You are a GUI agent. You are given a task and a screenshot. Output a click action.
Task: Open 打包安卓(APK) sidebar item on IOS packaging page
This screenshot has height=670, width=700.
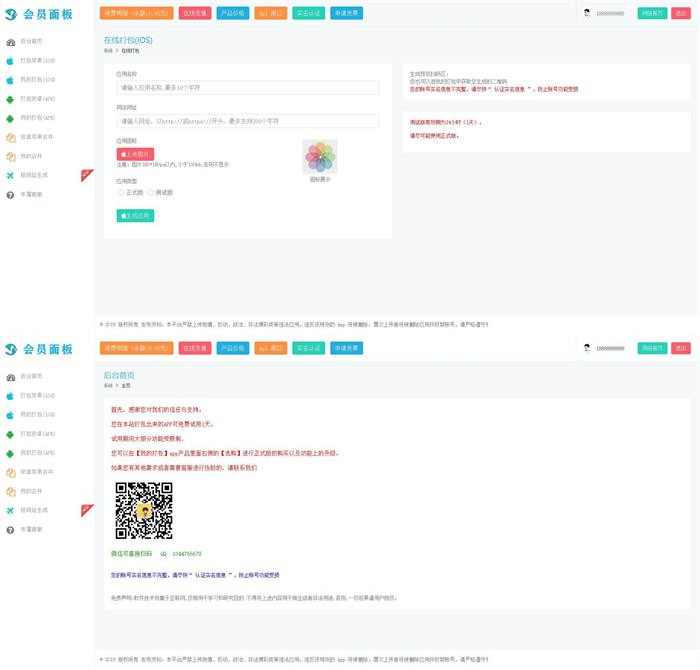click(38, 99)
